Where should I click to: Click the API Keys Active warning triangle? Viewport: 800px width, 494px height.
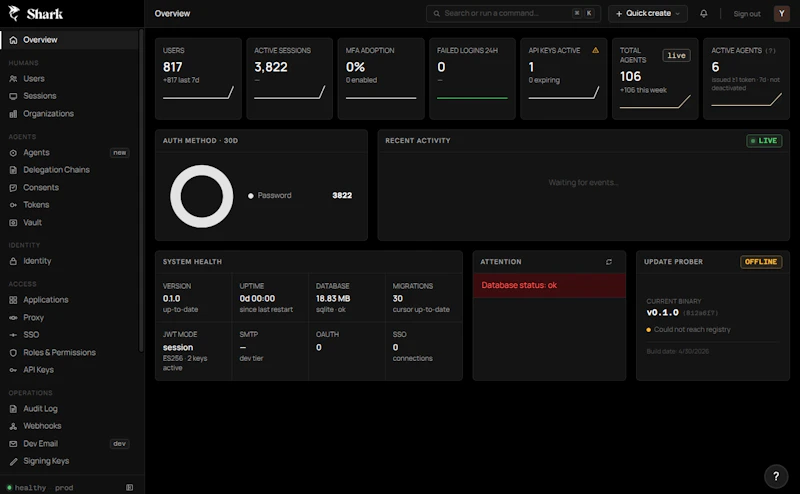[x=595, y=50]
